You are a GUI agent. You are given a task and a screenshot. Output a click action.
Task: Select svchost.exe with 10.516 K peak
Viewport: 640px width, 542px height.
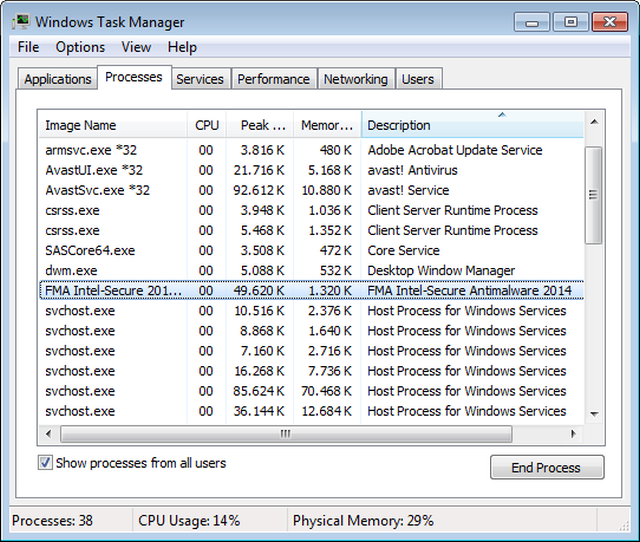click(311, 311)
